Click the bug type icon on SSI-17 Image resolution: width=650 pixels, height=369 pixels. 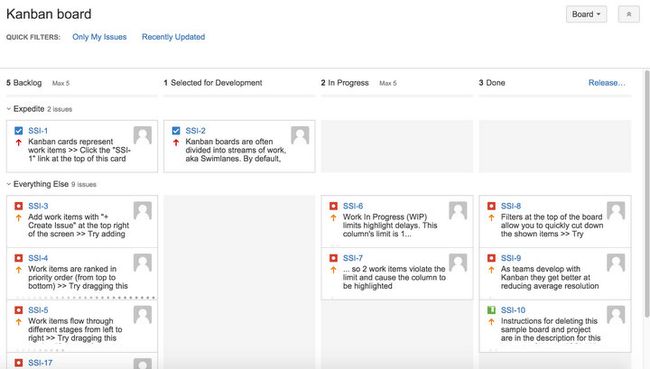point(18,362)
